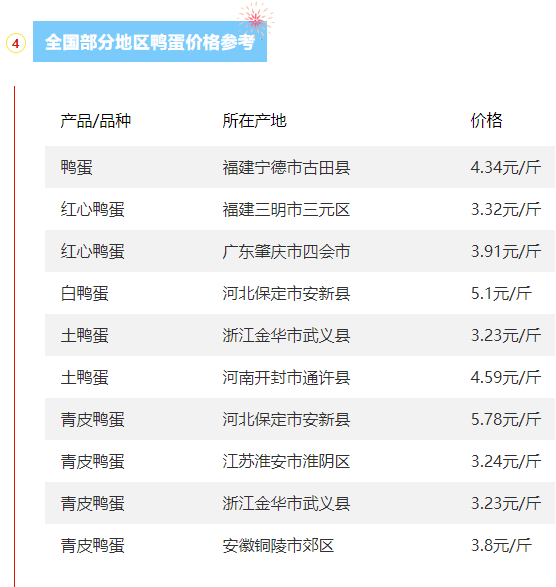Click the 价格 column header
This screenshot has height=587, width=556.
[x=486, y=121]
